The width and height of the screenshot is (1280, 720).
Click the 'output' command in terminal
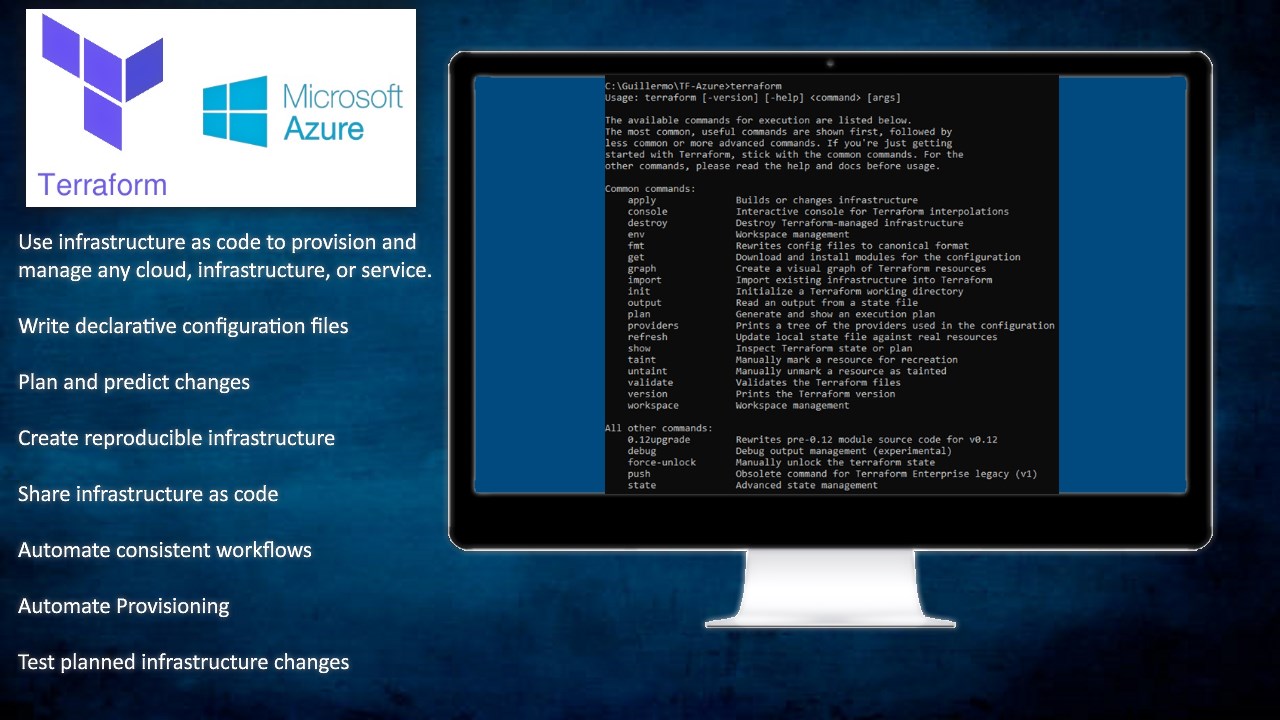[645, 302]
